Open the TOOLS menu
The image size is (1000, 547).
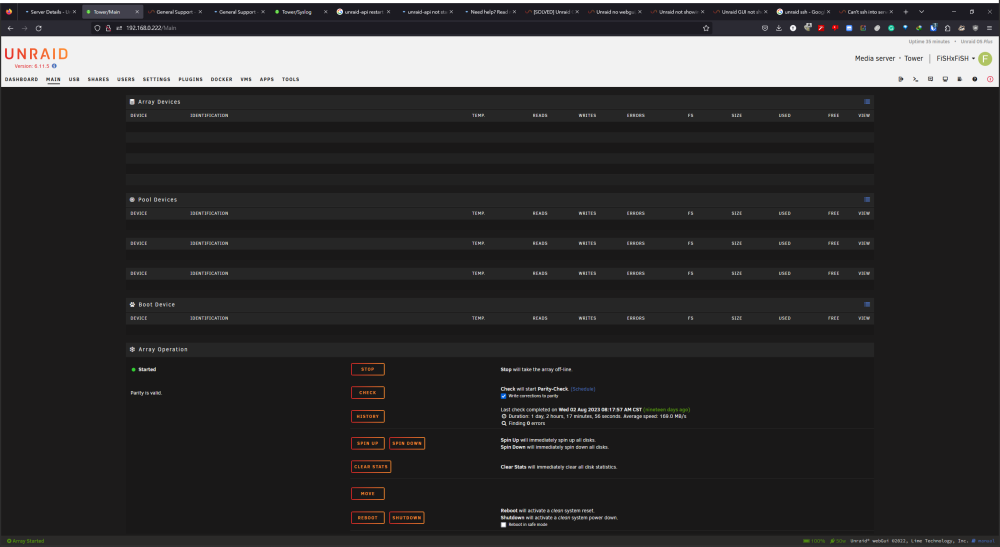[x=290, y=80]
